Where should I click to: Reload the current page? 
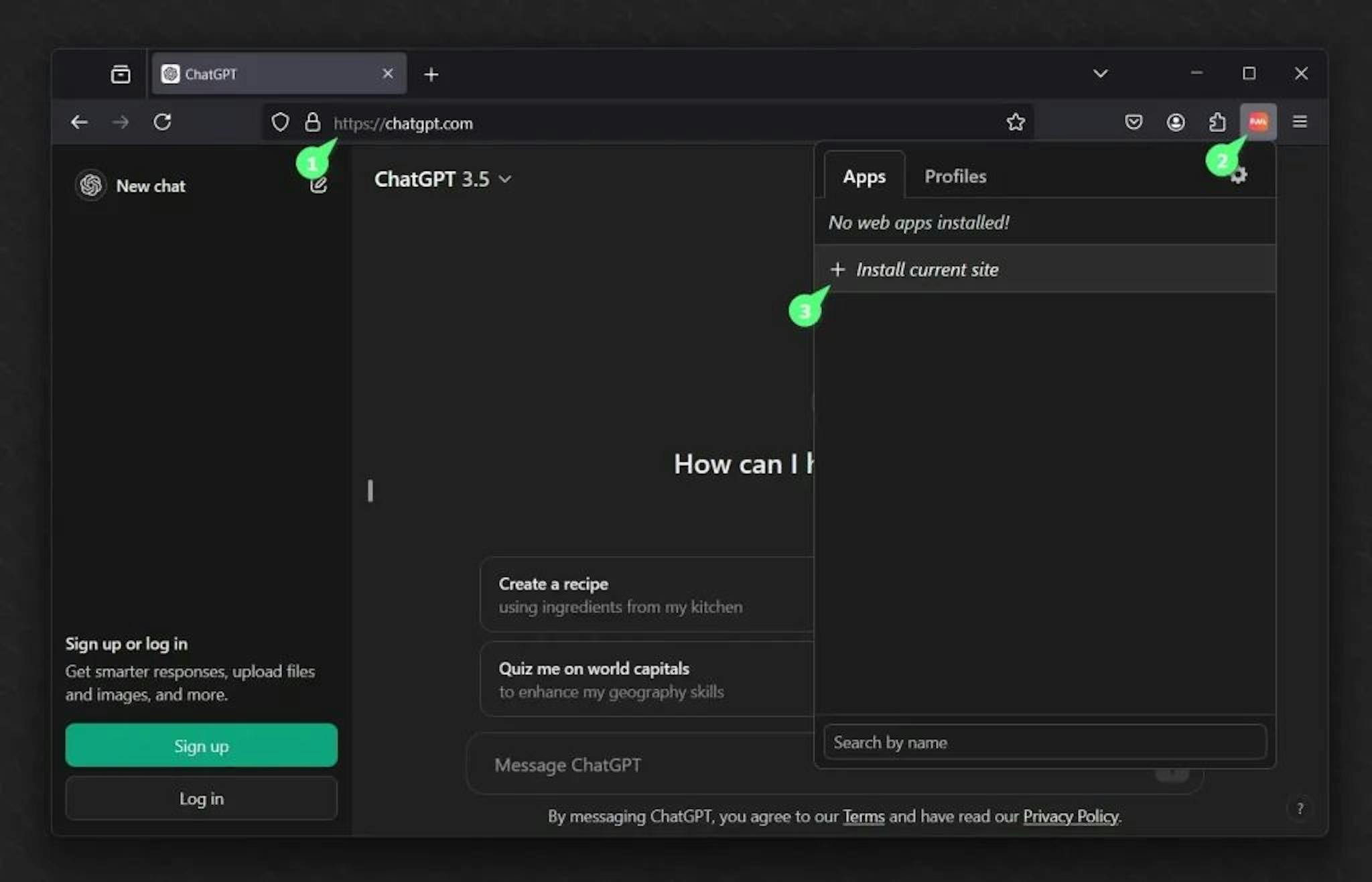(x=163, y=122)
